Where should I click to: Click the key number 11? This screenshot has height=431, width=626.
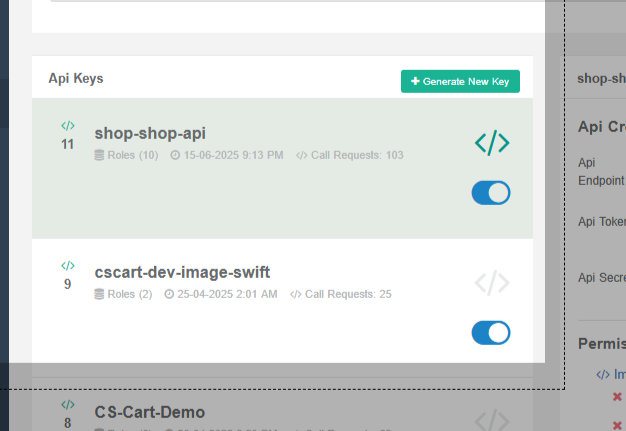click(67, 144)
